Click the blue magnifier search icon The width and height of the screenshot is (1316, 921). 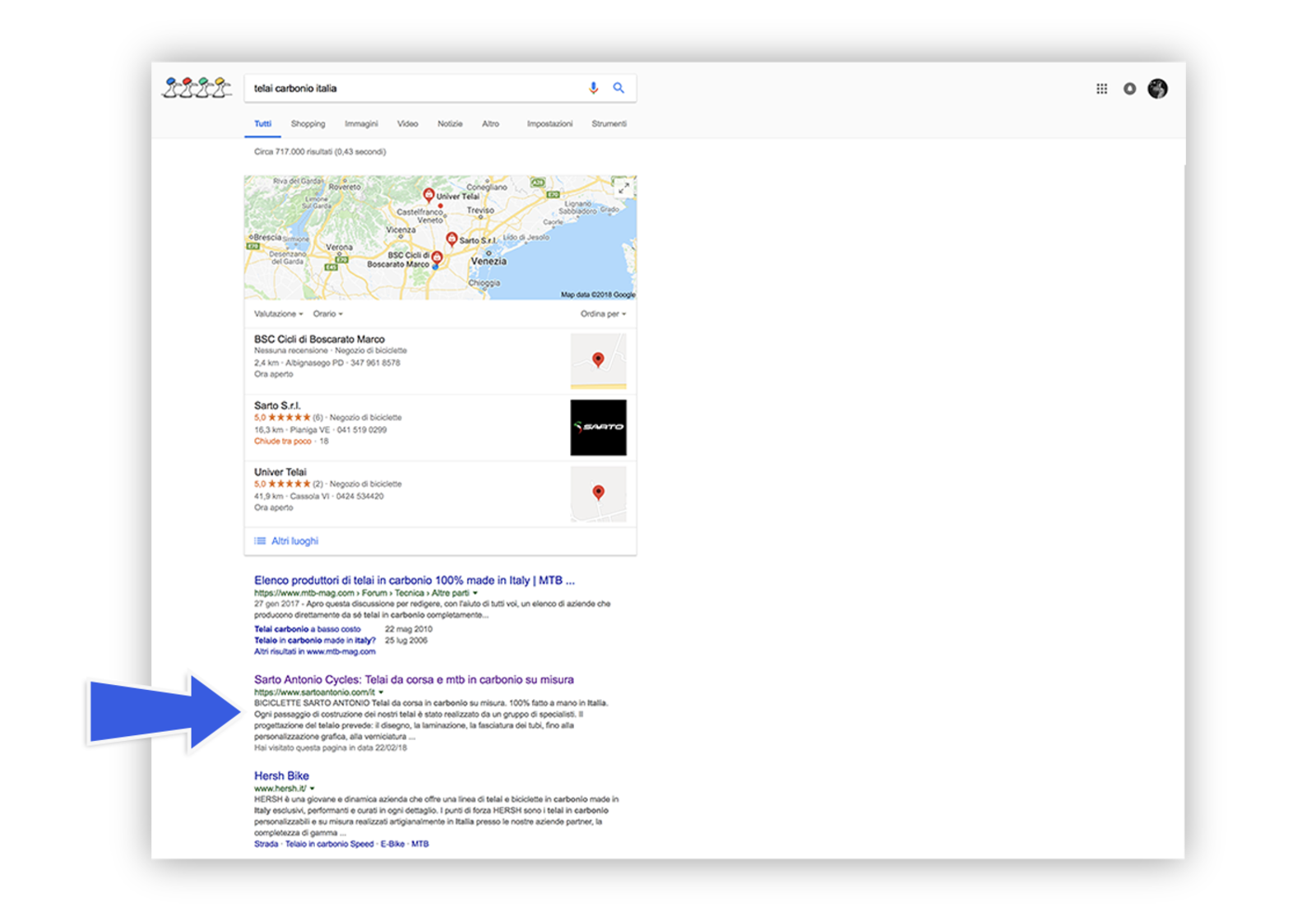tap(619, 88)
